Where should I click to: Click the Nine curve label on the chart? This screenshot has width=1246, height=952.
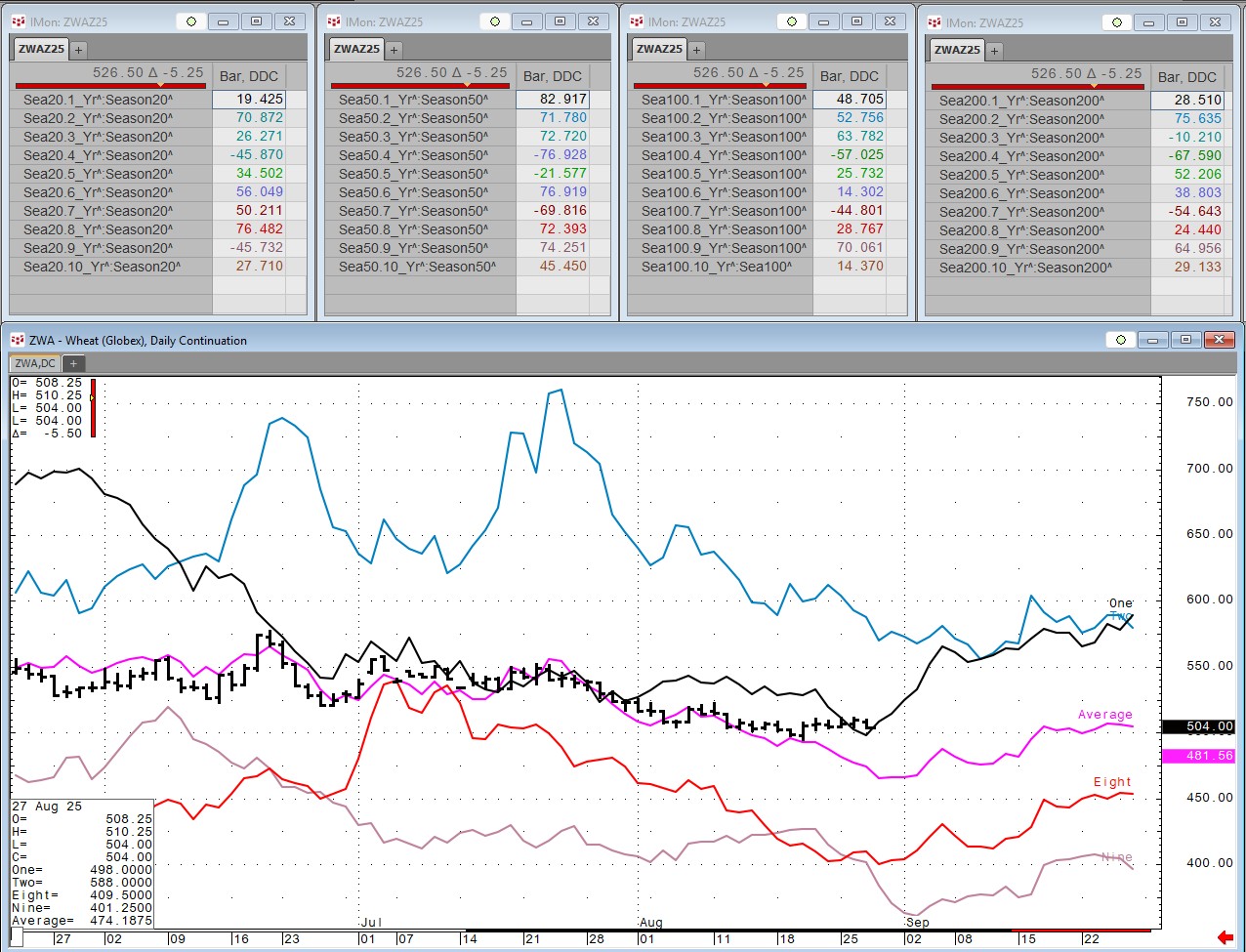click(1117, 857)
